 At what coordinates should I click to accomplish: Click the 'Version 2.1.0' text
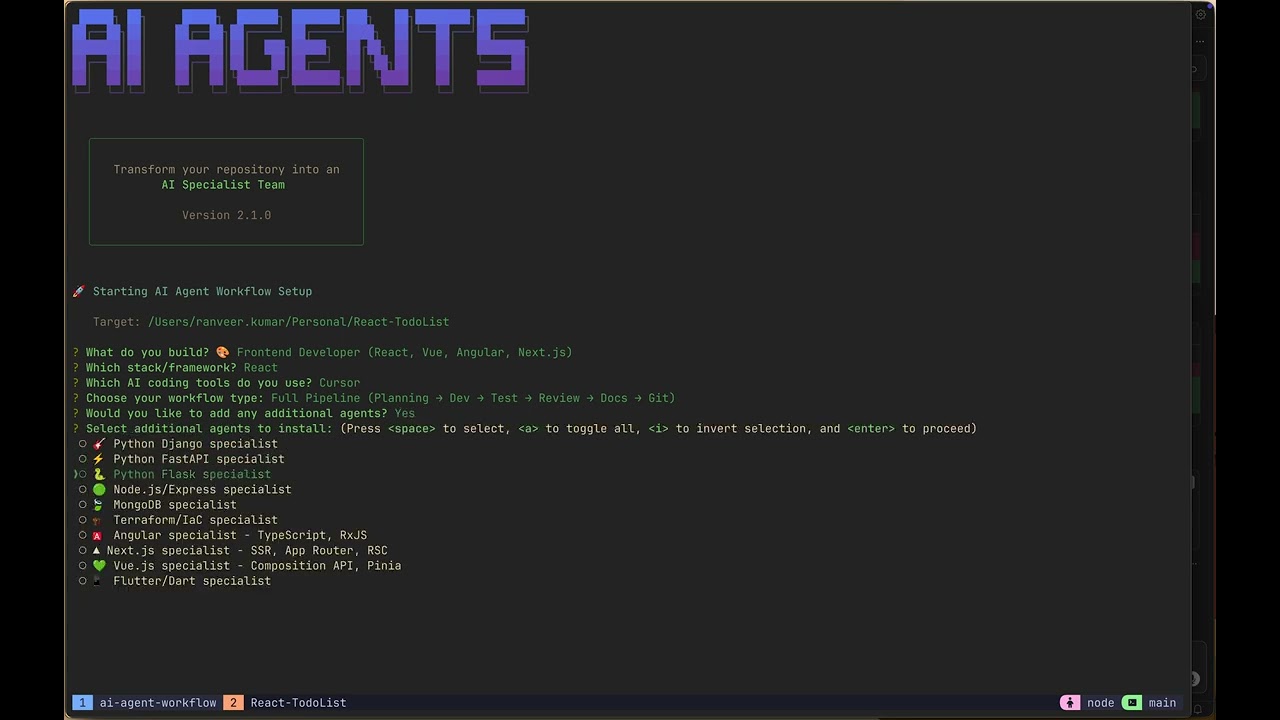pos(226,215)
